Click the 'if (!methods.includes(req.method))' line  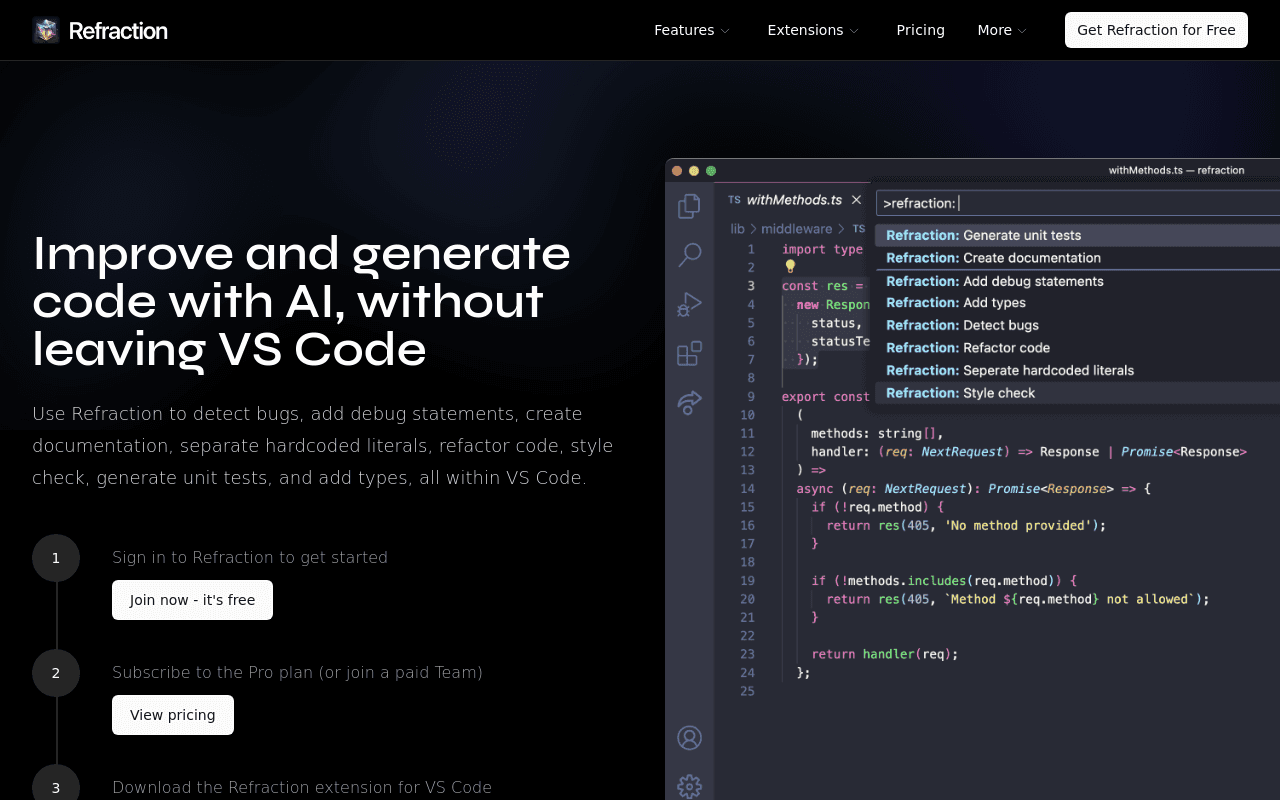[x=944, y=580]
